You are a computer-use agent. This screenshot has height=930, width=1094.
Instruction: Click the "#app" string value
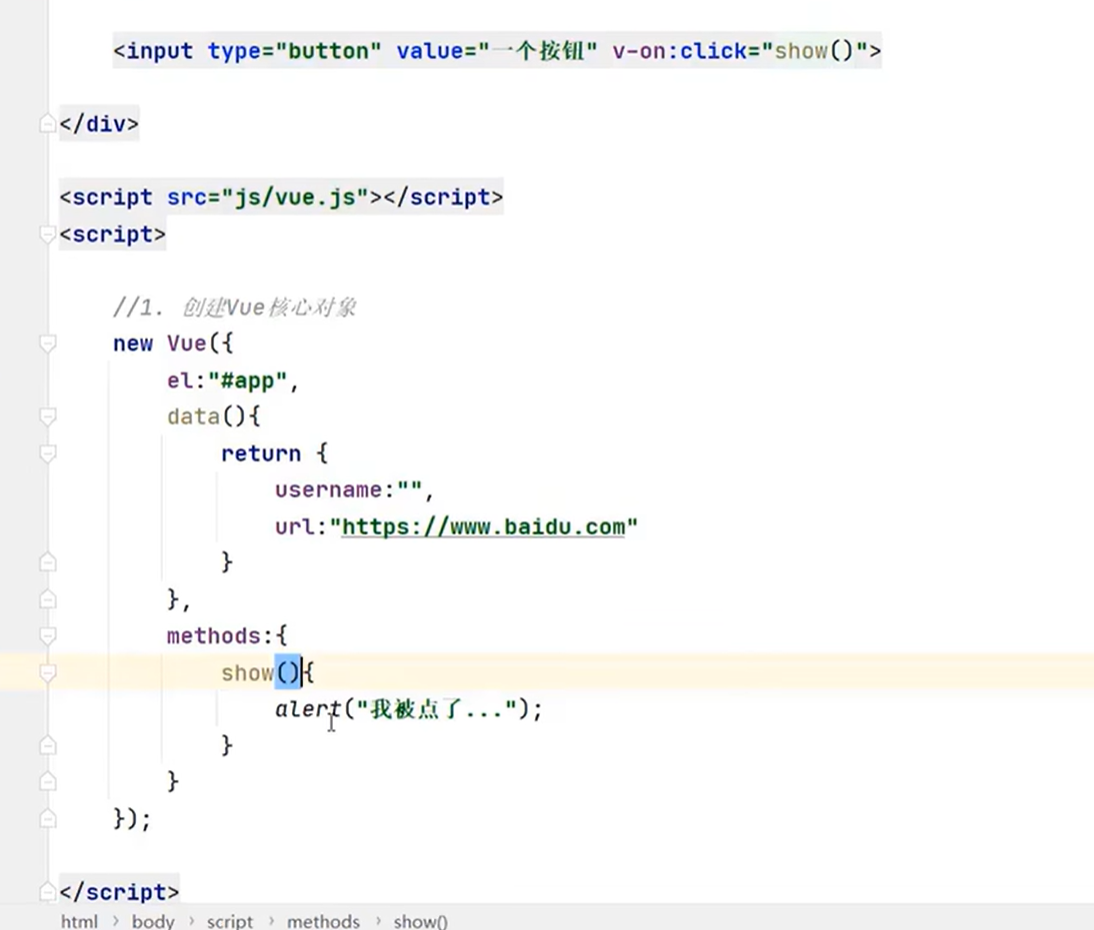point(247,380)
